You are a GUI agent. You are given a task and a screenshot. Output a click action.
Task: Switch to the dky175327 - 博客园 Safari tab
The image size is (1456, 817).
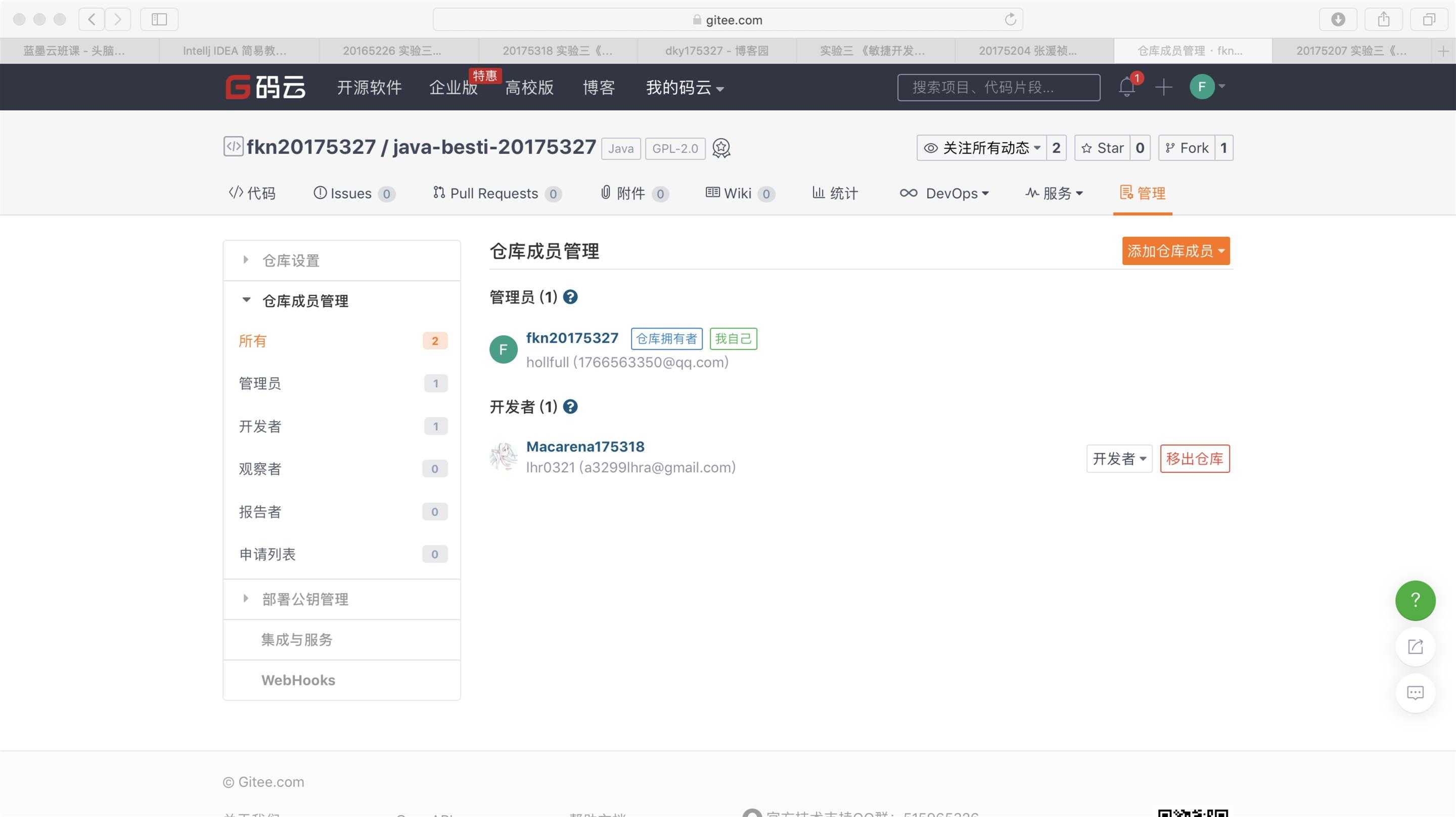pos(717,51)
